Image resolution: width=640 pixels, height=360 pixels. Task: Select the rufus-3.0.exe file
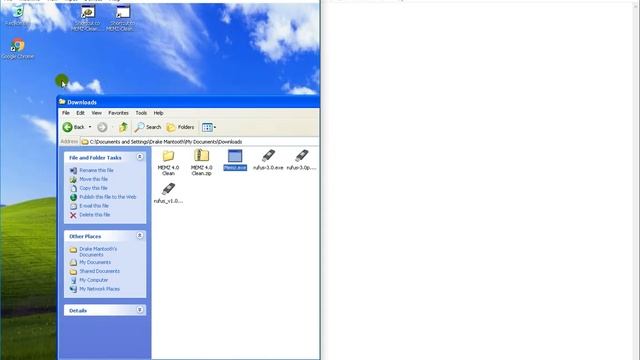point(268,160)
